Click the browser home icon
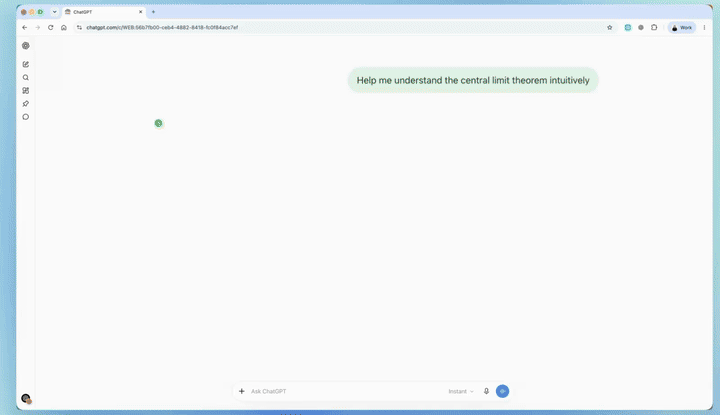 [64, 28]
